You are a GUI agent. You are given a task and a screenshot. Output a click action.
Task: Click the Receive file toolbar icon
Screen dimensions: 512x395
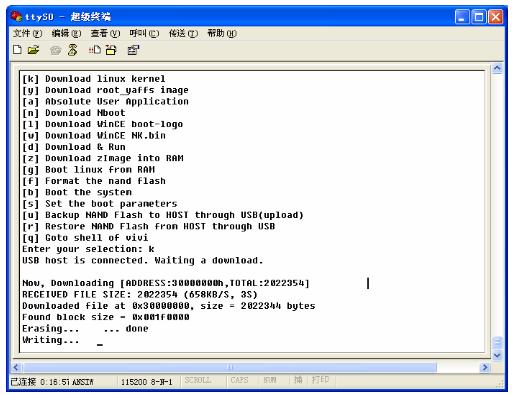tap(111, 50)
